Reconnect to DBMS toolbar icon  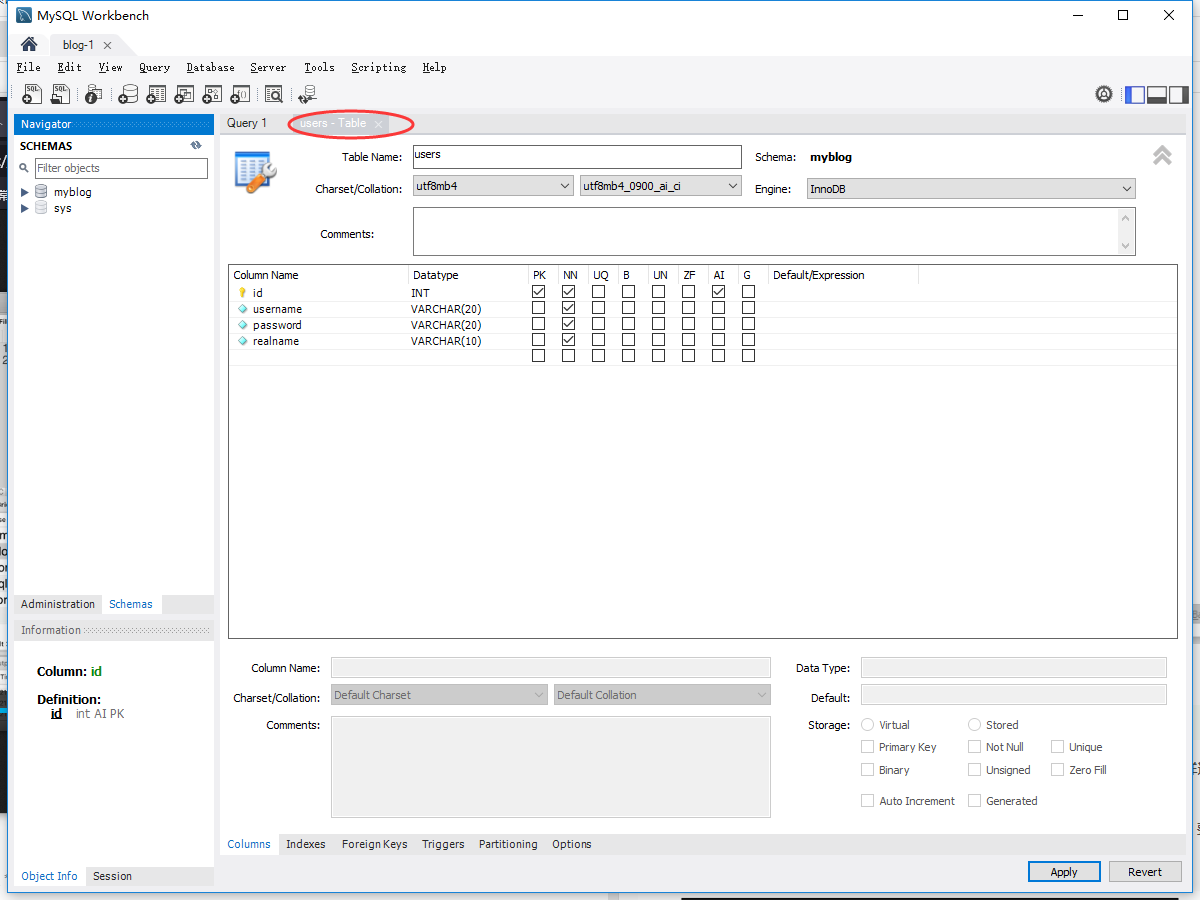tap(307, 94)
